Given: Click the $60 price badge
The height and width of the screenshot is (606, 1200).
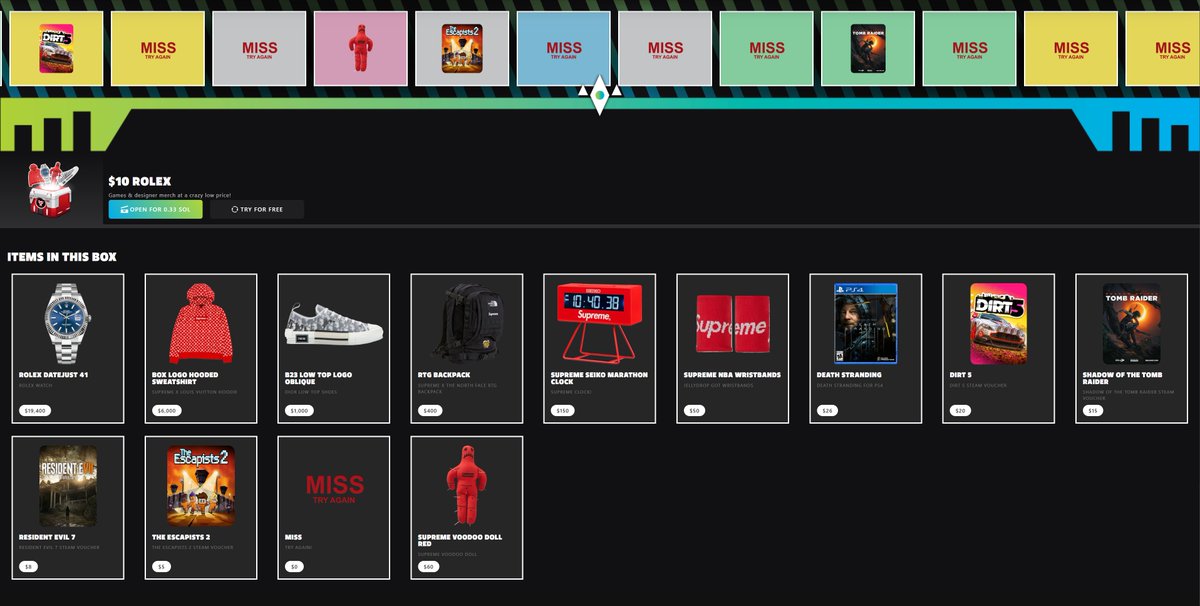Looking at the screenshot, I should pyautogui.click(x=430, y=567).
